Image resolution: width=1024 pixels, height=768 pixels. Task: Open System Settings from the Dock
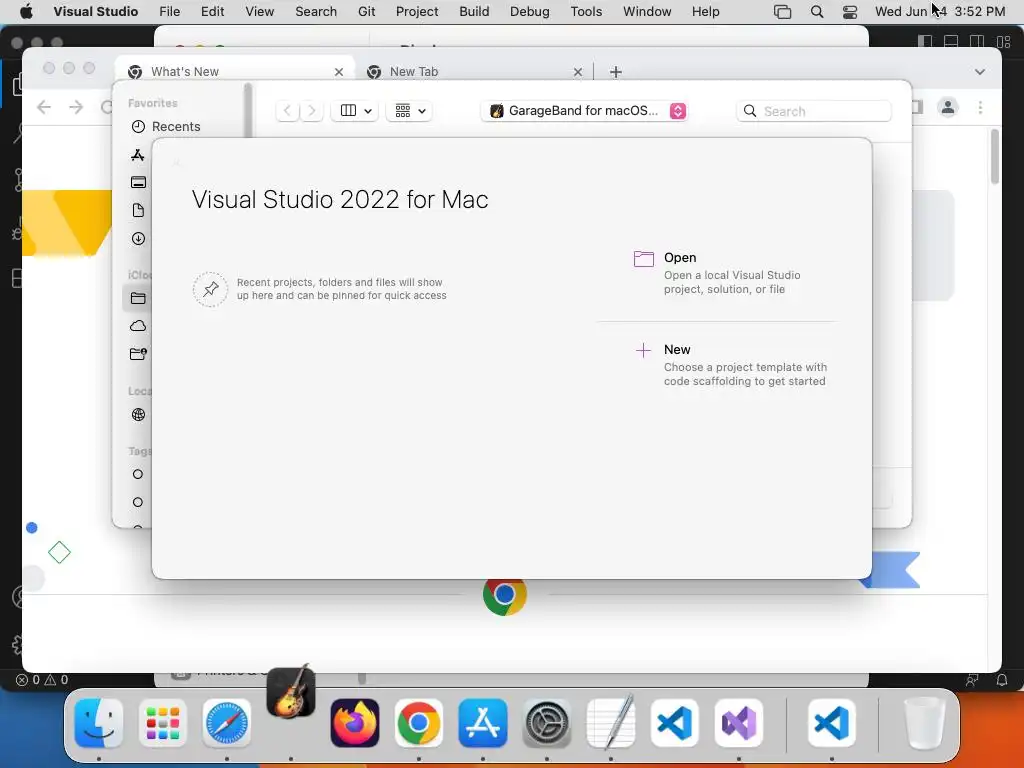[x=547, y=723]
